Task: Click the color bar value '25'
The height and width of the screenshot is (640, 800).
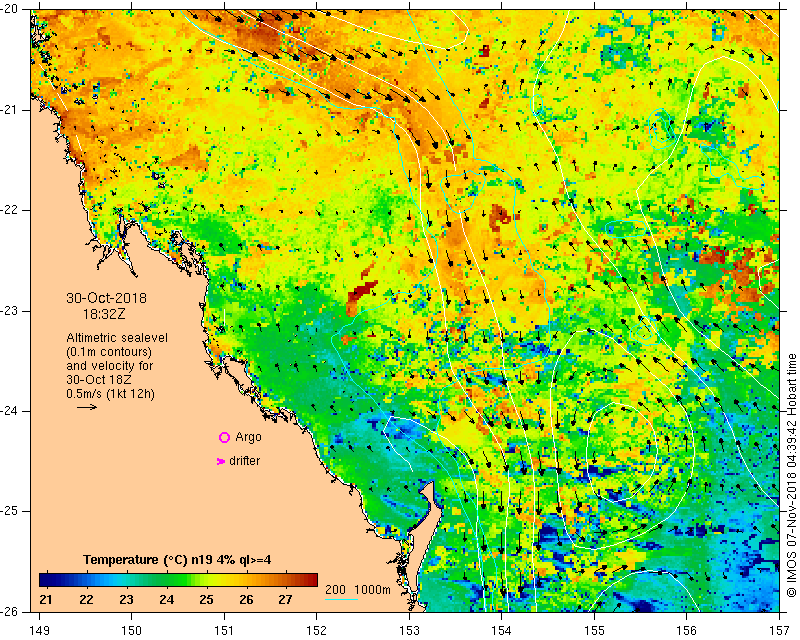Action: click(x=206, y=599)
